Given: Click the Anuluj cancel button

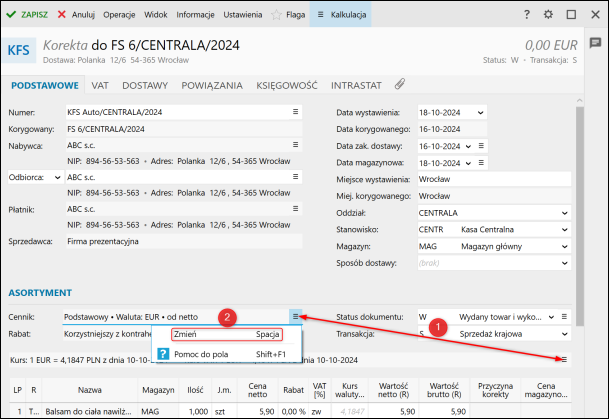Looking at the screenshot, I should pos(76,15).
